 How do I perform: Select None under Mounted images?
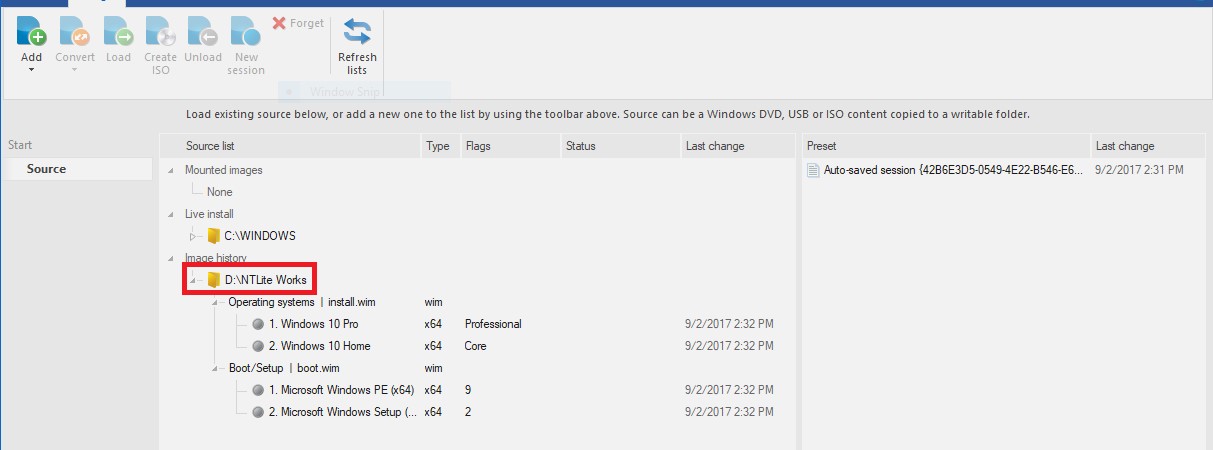pos(219,192)
